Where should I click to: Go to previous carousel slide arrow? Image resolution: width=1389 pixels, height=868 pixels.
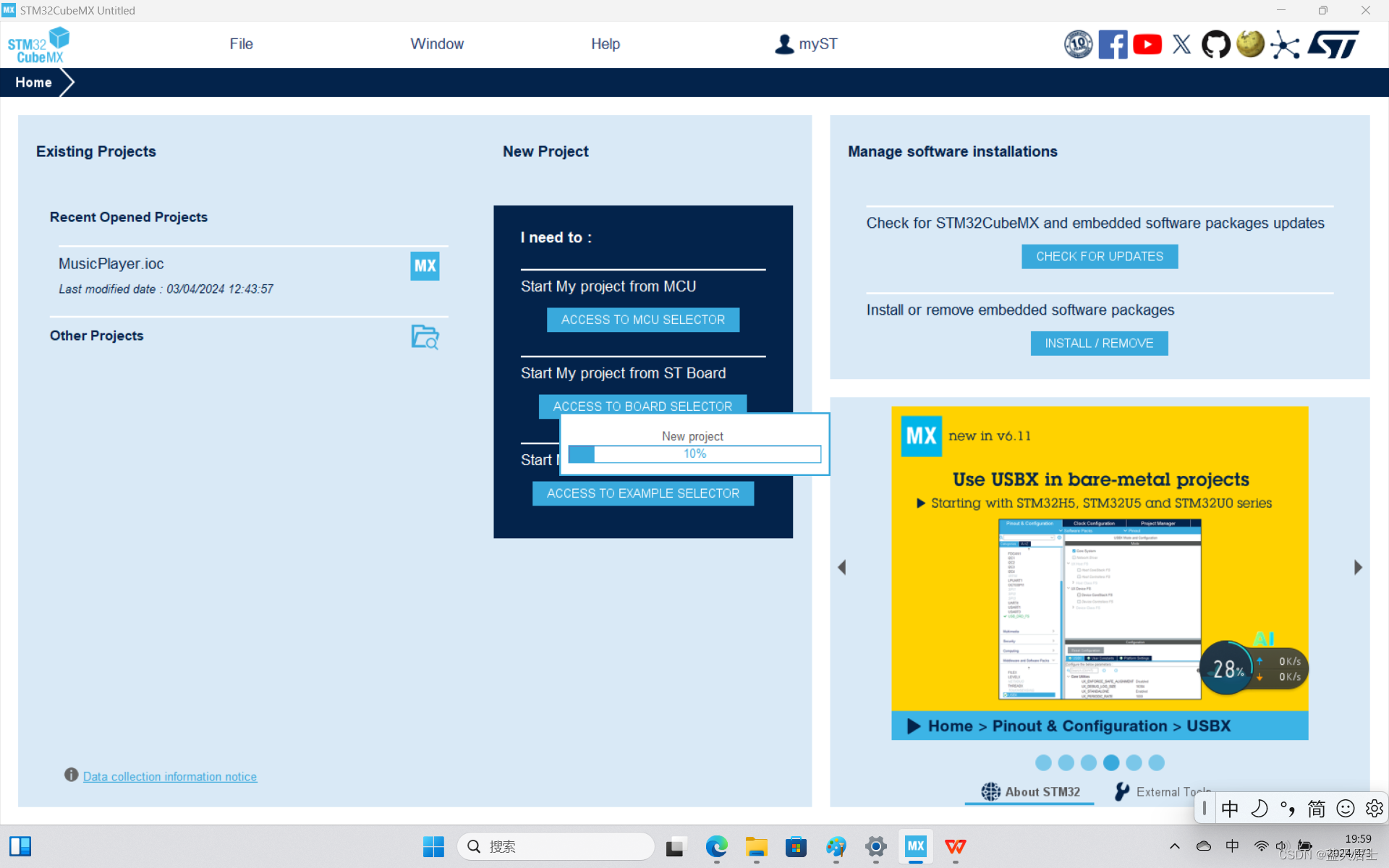(842, 567)
